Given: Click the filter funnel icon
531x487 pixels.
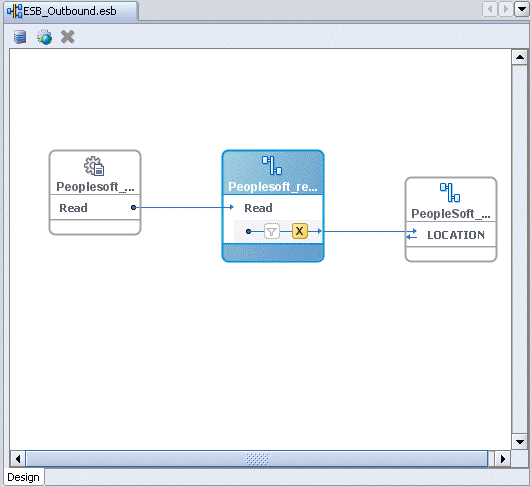Looking at the screenshot, I should pyautogui.click(x=272, y=231).
